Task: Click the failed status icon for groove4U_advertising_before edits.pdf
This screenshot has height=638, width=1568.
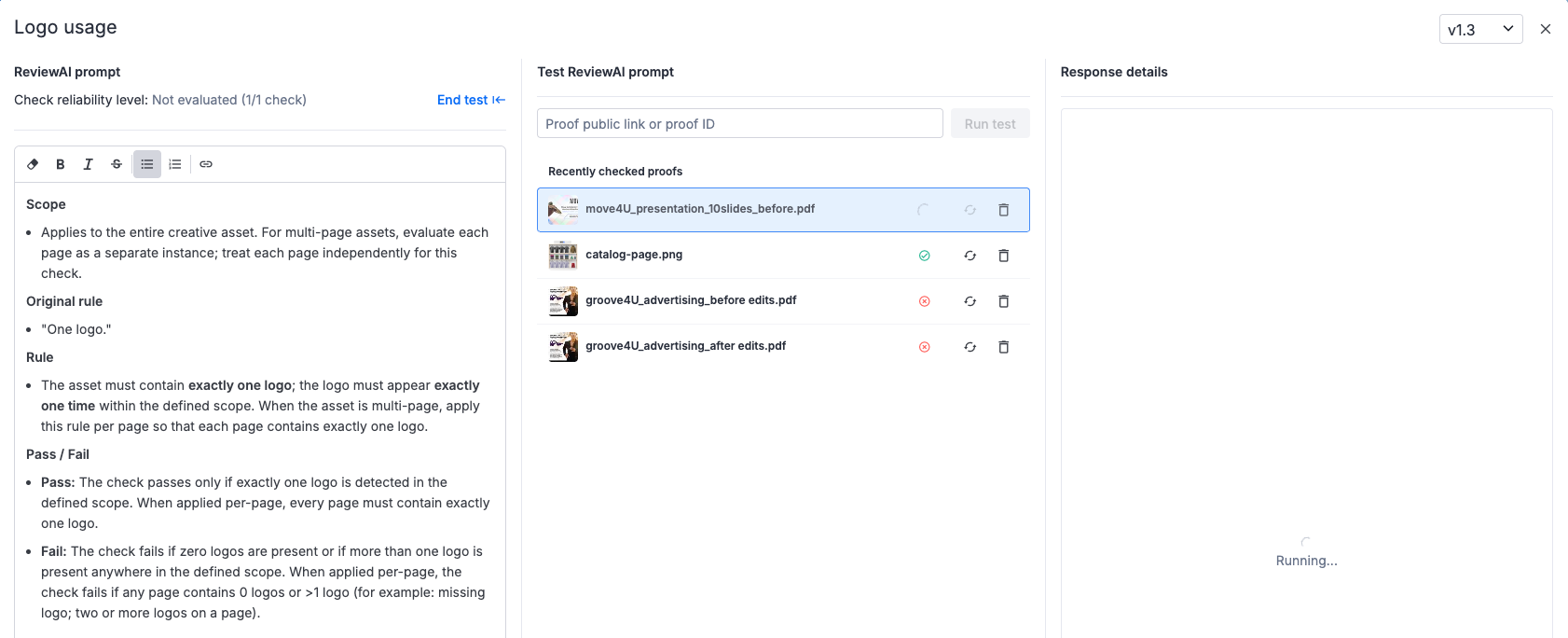Action: tap(925, 301)
